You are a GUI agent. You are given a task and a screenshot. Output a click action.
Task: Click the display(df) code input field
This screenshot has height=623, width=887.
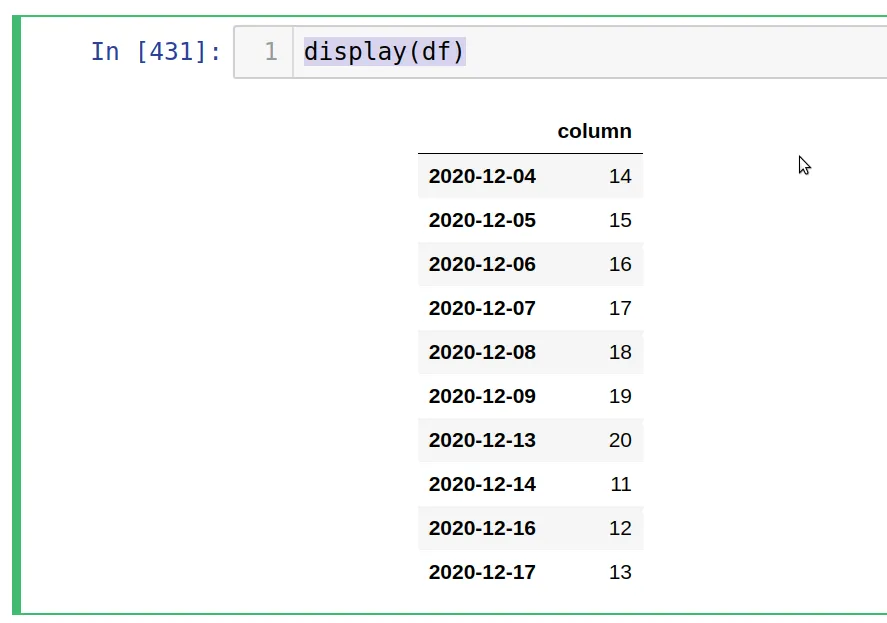(589, 52)
